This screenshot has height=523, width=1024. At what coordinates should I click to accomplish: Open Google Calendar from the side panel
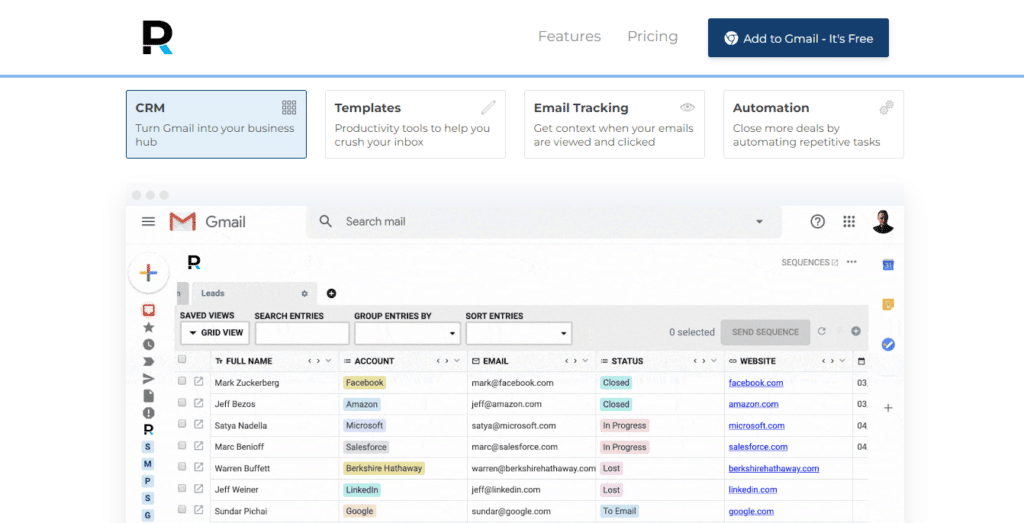point(887,265)
